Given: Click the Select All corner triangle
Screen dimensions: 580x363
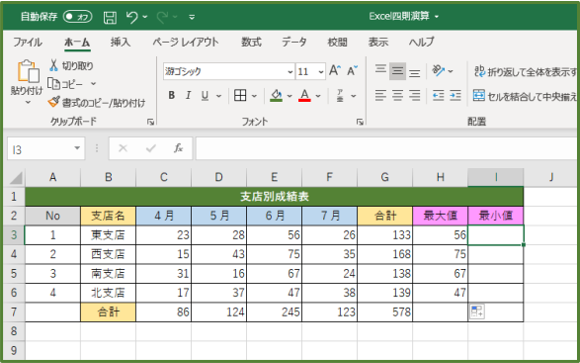Looking at the screenshot, I should pyautogui.click(x=16, y=178).
